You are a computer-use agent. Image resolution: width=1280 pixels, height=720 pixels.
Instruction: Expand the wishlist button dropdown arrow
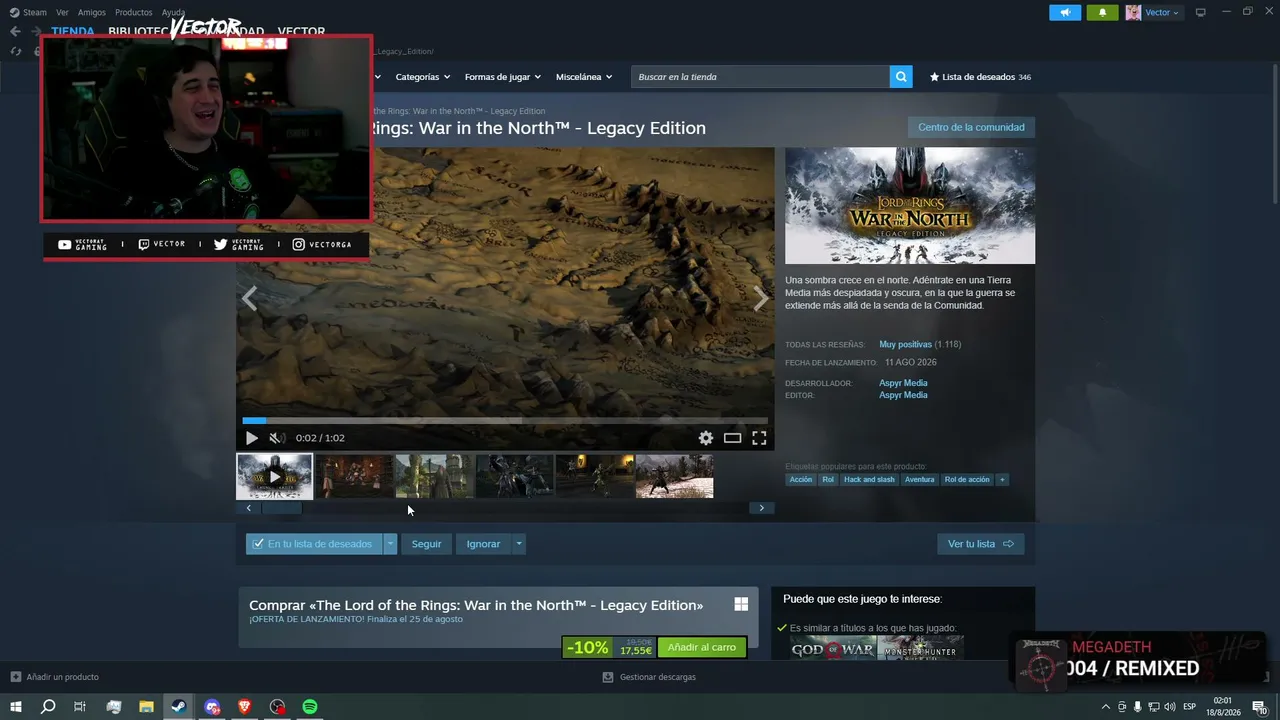click(x=390, y=544)
